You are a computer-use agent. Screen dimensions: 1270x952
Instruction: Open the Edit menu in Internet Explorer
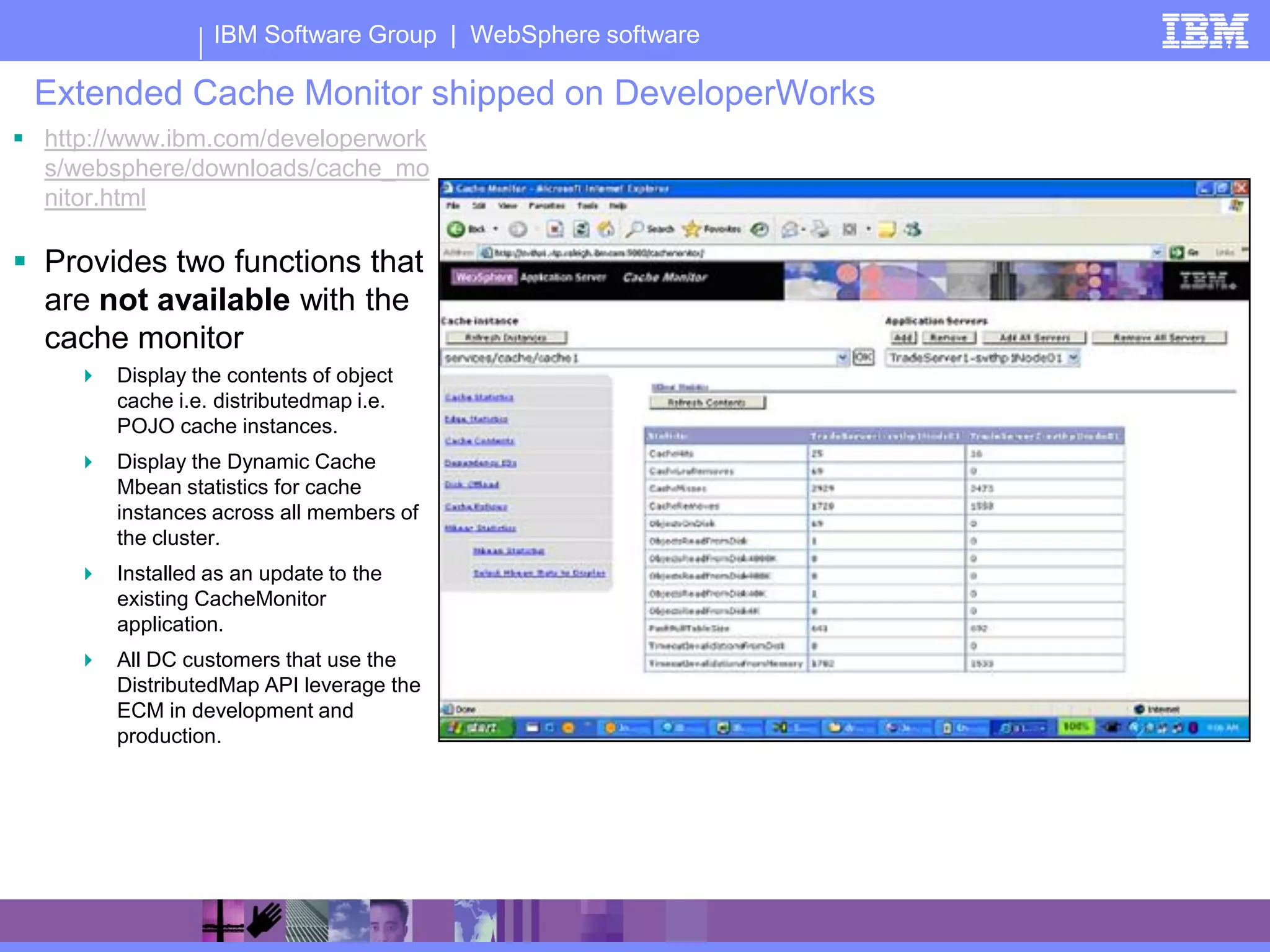tap(479, 205)
